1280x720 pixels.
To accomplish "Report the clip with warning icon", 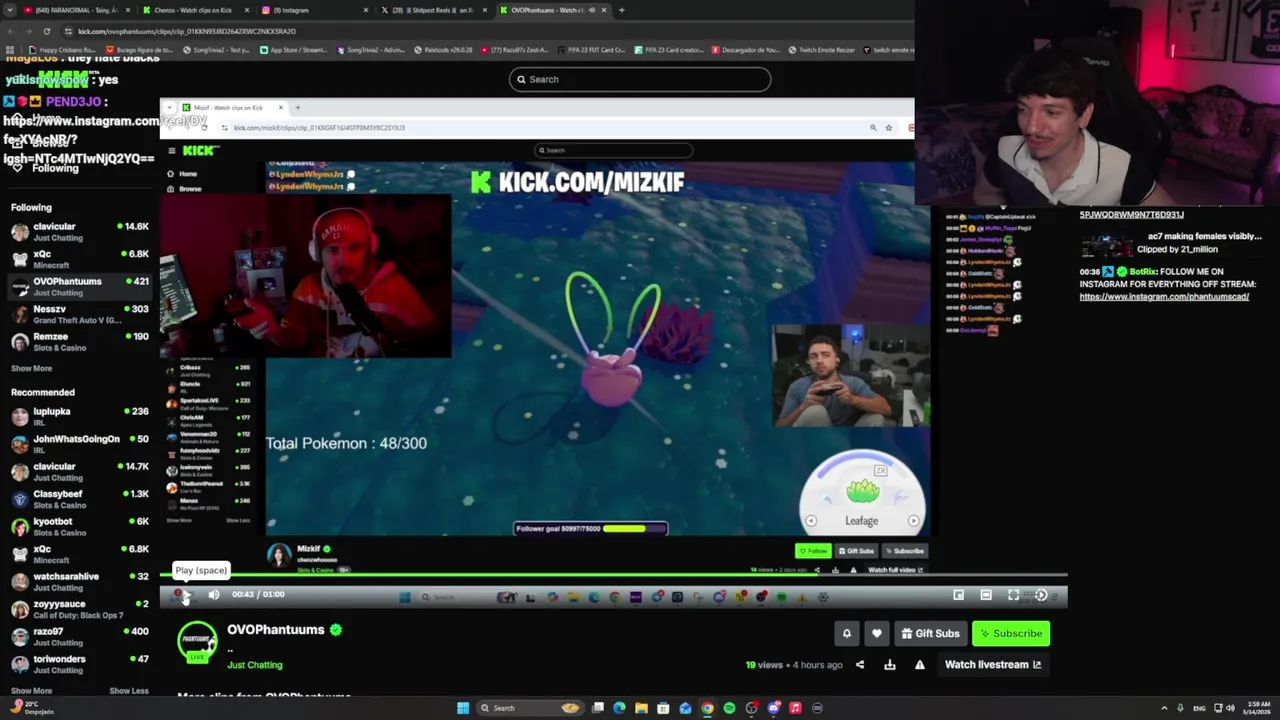I will (x=919, y=665).
